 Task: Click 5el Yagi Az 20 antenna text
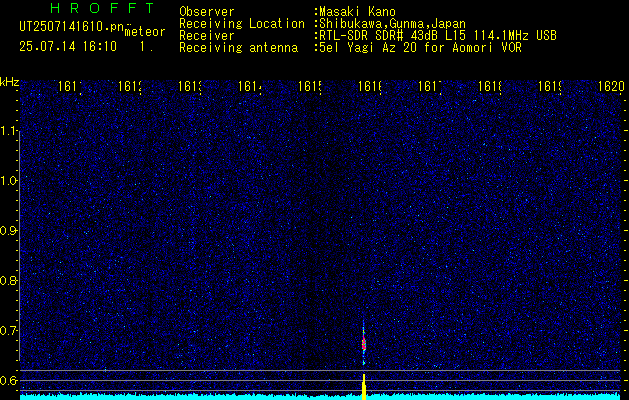point(420,48)
